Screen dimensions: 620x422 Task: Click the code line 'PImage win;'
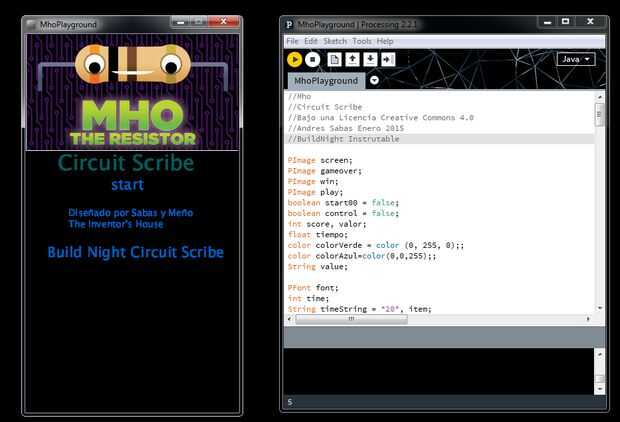(313, 182)
